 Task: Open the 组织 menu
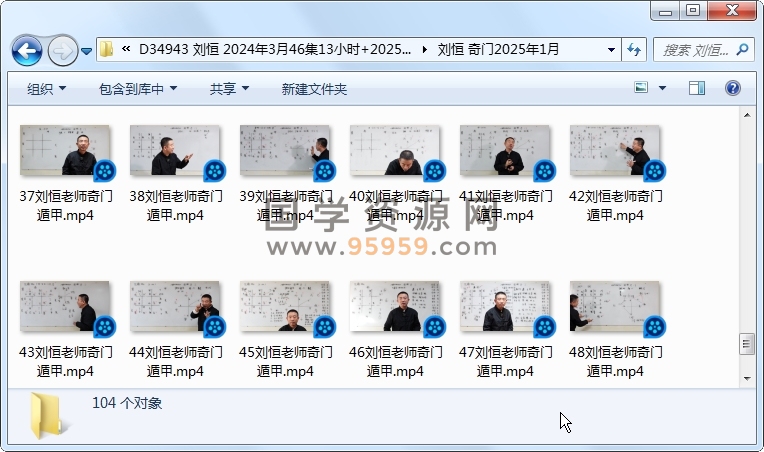tap(47, 89)
